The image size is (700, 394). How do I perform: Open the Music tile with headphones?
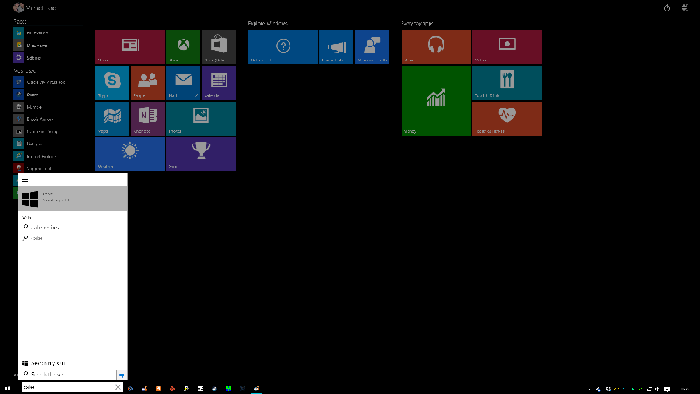tap(436, 47)
